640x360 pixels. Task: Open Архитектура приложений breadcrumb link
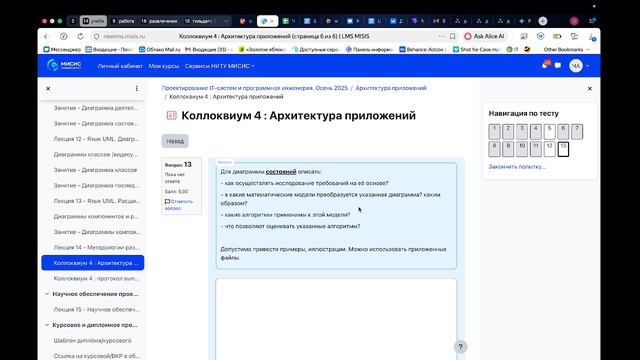pos(391,88)
